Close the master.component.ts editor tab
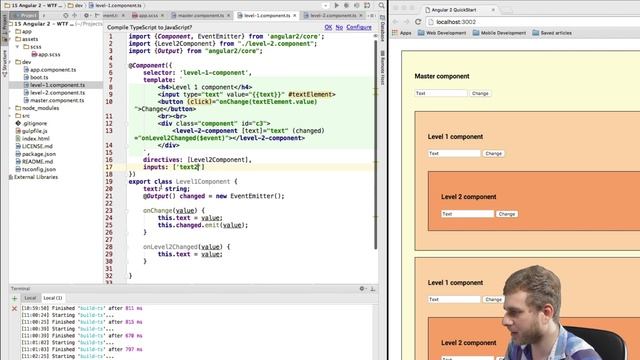The image size is (640, 360). tap(229, 16)
